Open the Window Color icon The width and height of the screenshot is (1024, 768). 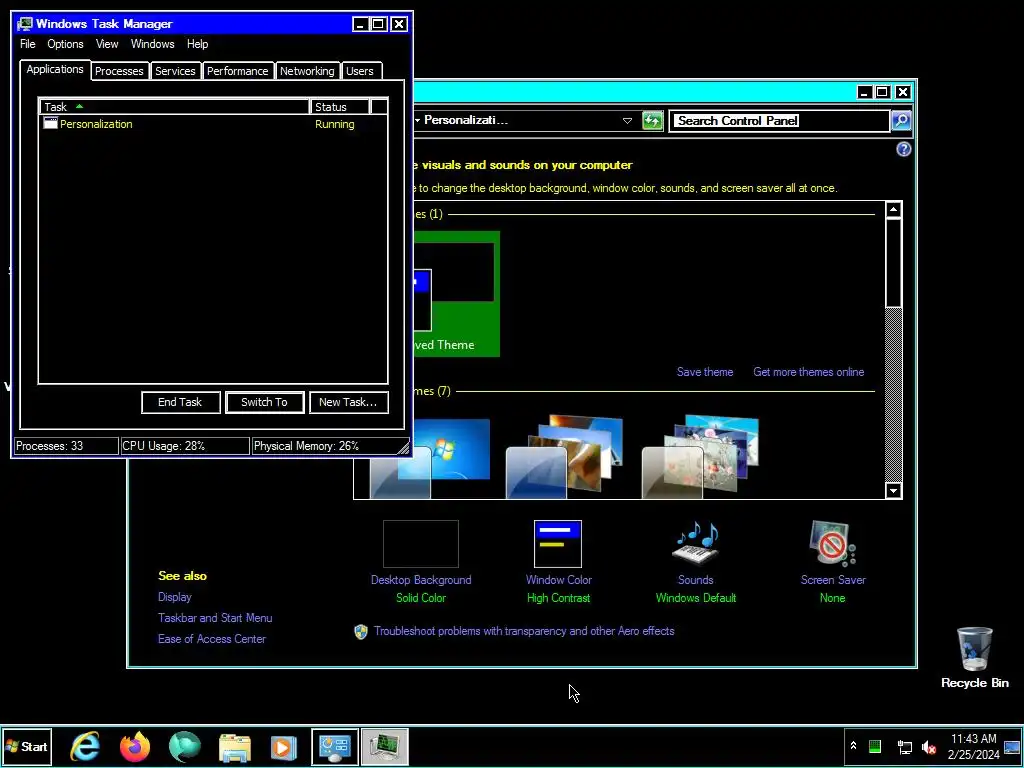(558, 544)
